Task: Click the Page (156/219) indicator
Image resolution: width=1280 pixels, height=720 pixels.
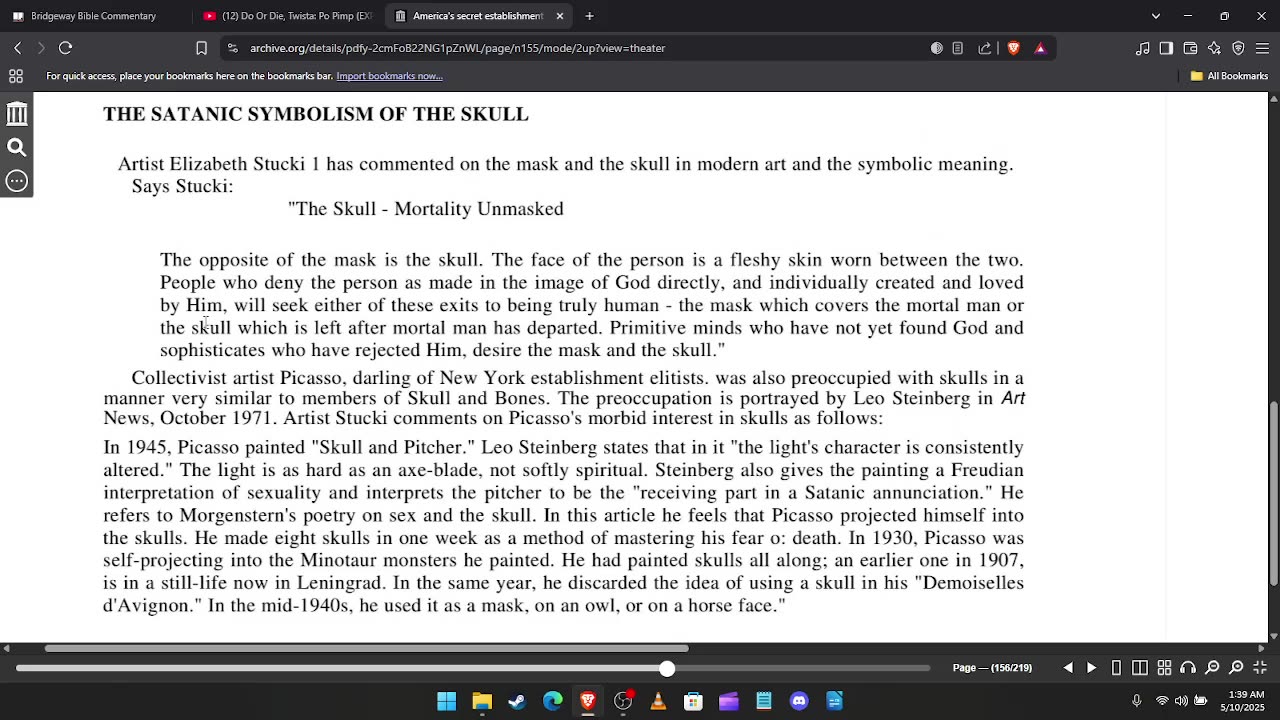Action: point(992,668)
